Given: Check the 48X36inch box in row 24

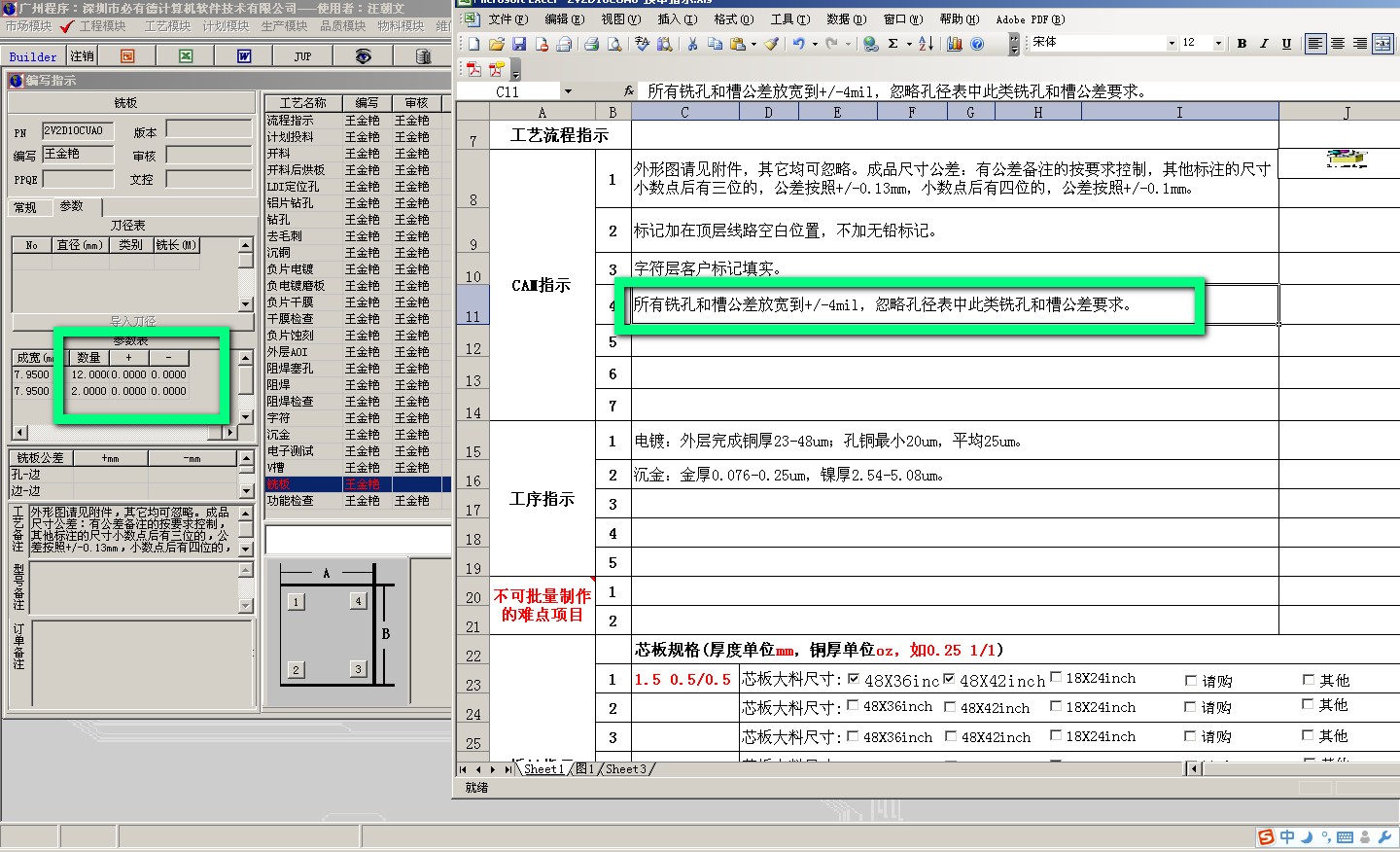Looking at the screenshot, I should [x=853, y=706].
